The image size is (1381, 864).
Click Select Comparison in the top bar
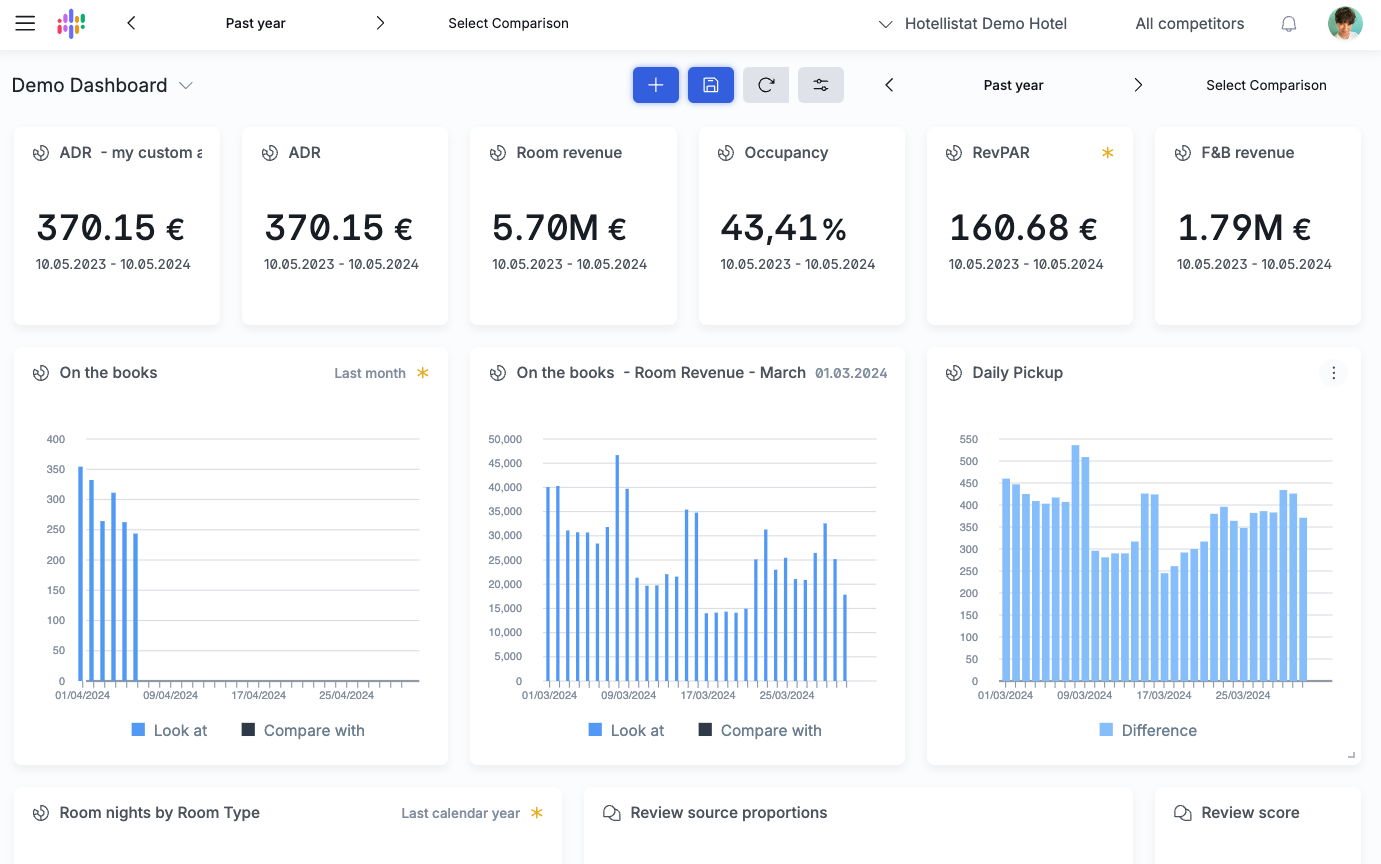coord(508,23)
